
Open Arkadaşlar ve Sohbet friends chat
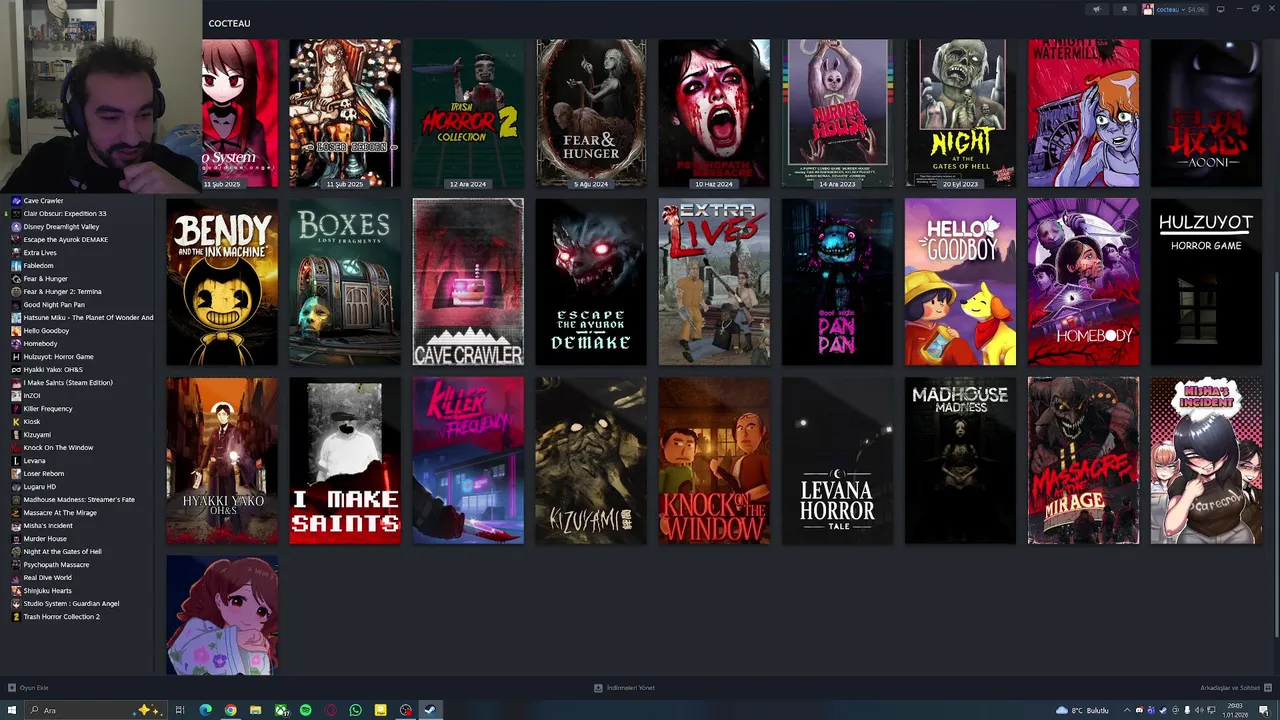click(x=1235, y=688)
